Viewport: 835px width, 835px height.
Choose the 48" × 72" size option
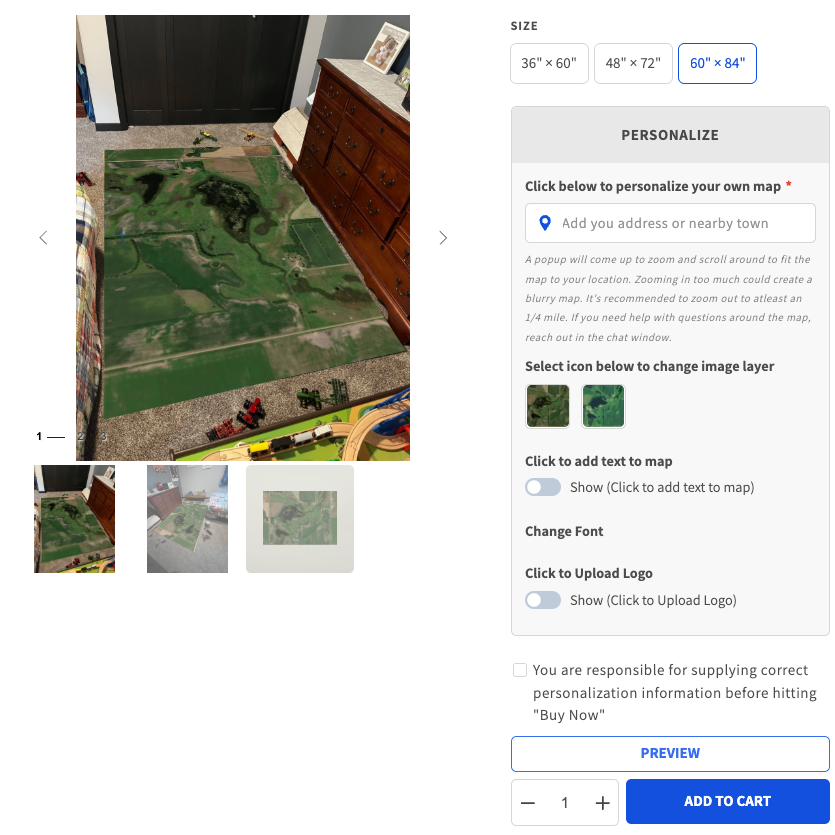(633, 63)
